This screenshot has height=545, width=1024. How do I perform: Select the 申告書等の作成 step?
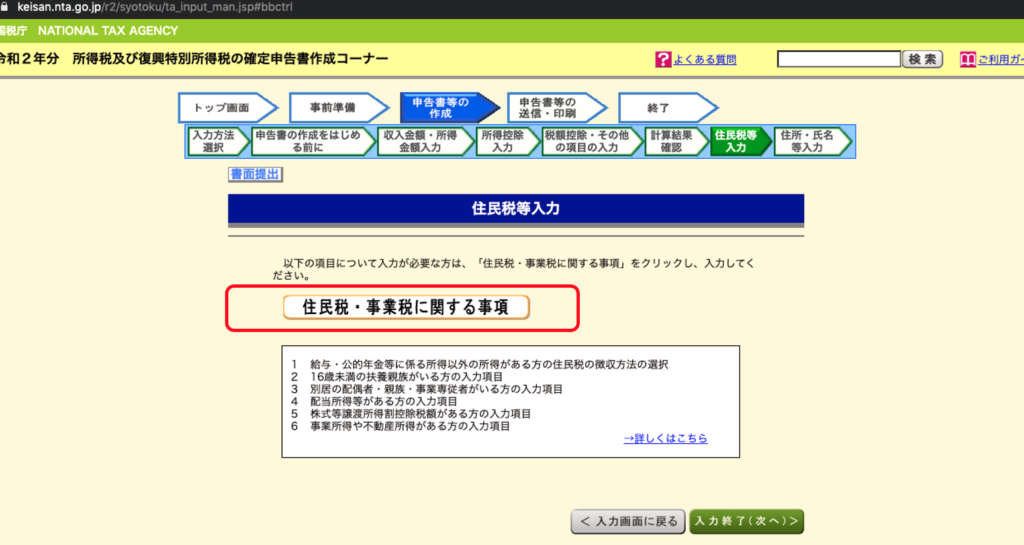click(449, 108)
